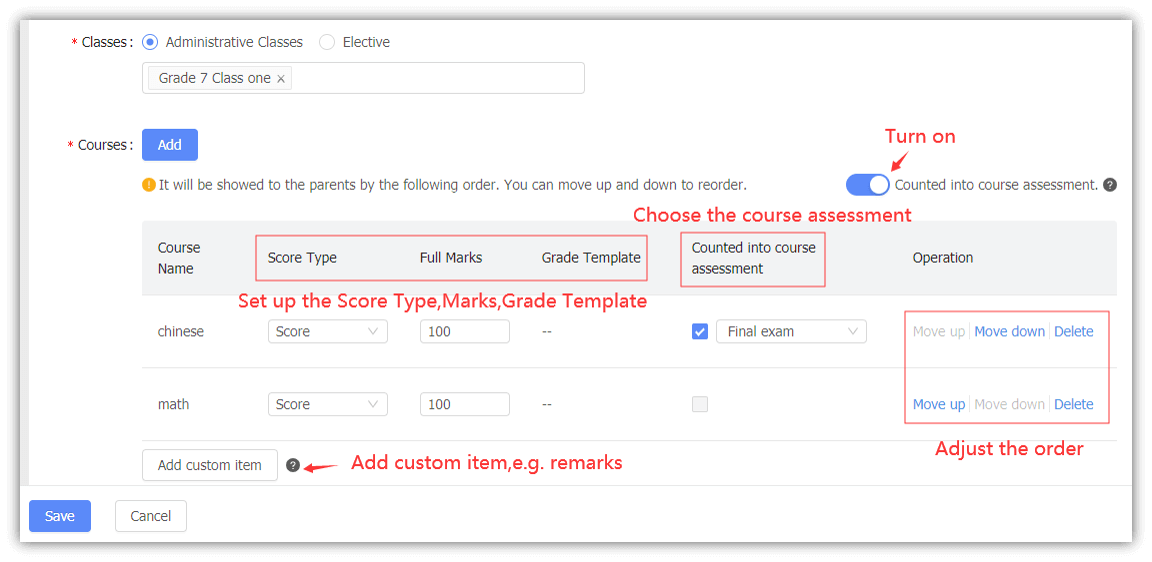Remove Grade 7 Class one tag

tap(281, 79)
